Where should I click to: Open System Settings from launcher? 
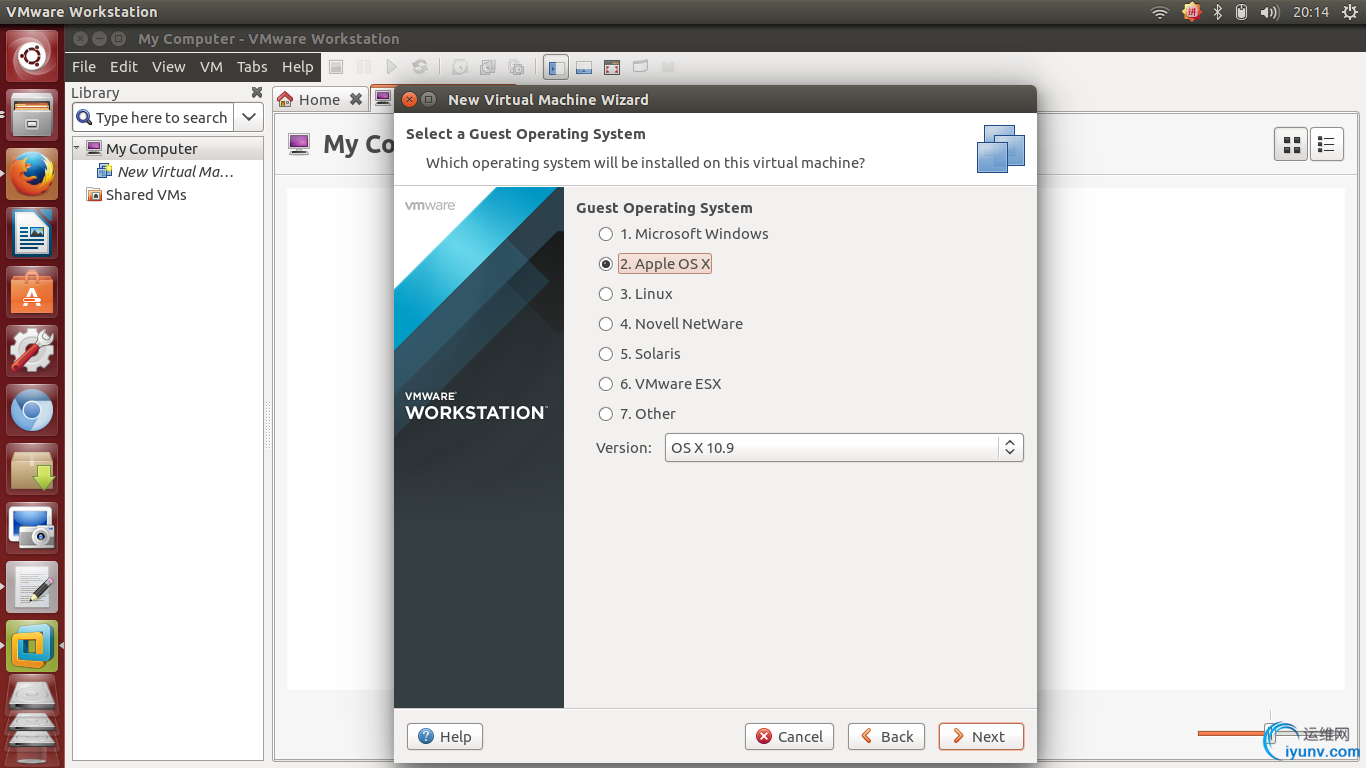32,350
